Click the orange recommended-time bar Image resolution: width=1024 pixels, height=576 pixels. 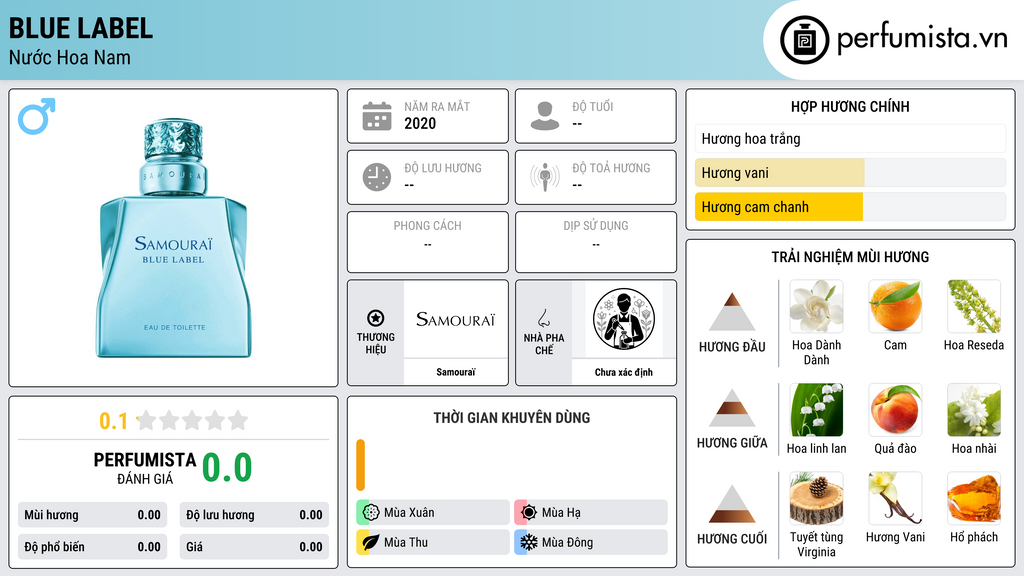360,465
